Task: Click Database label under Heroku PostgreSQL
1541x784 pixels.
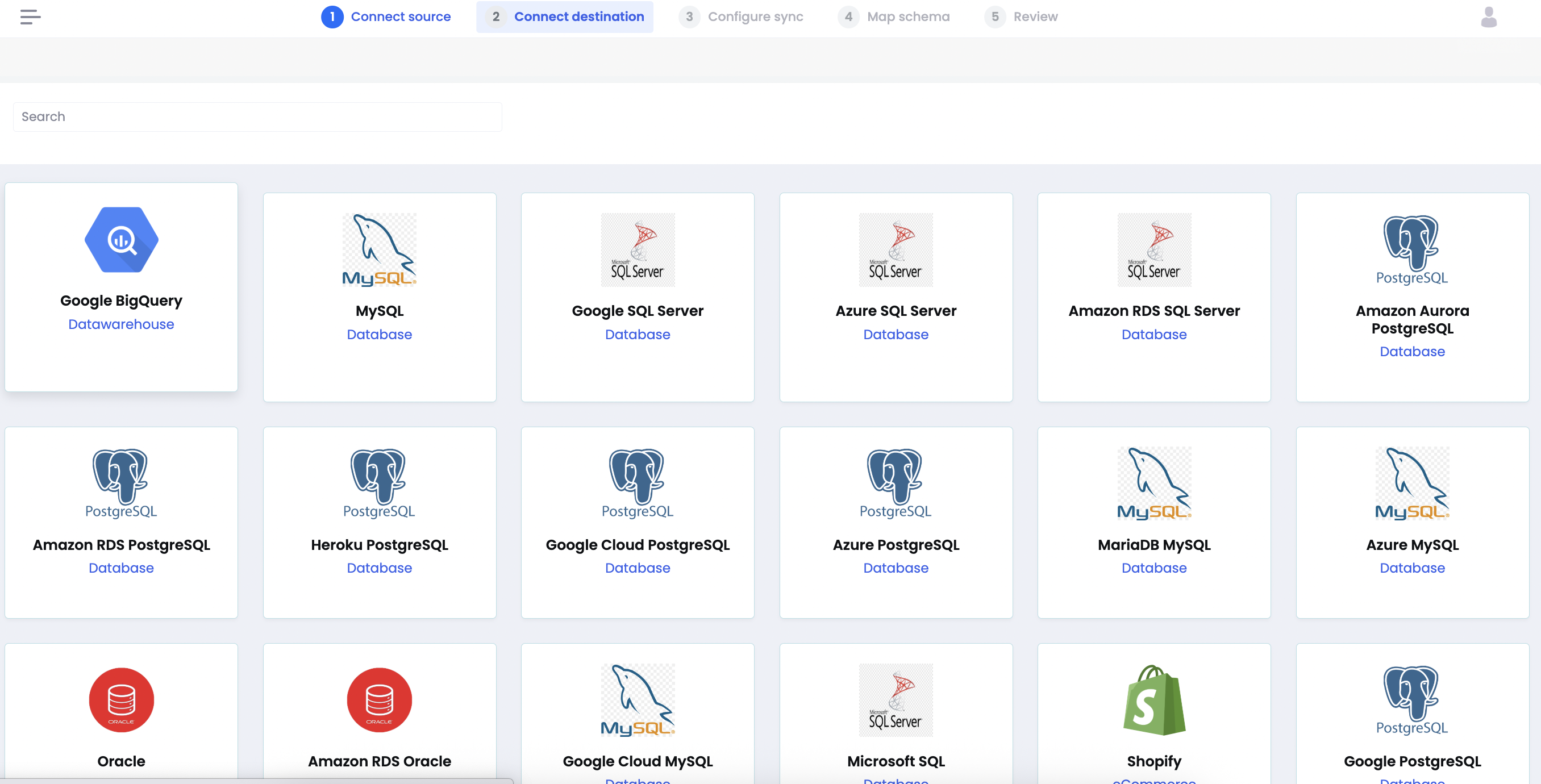Action: point(379,568)
